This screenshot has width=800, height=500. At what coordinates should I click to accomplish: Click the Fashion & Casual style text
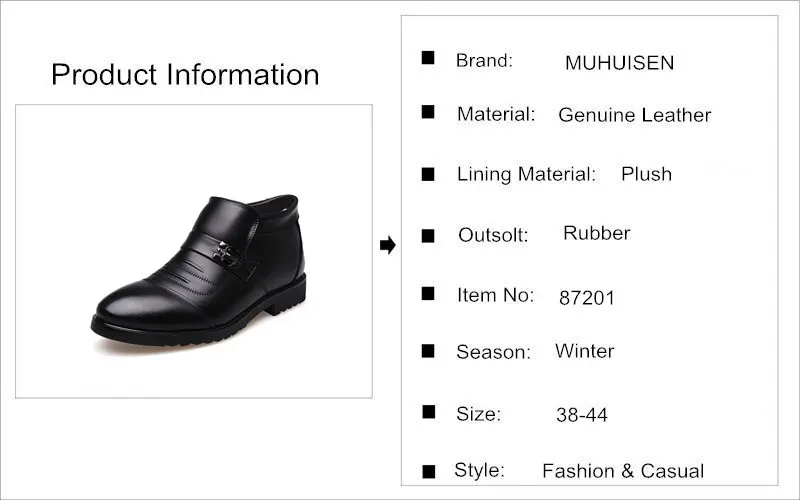point(623,471)
